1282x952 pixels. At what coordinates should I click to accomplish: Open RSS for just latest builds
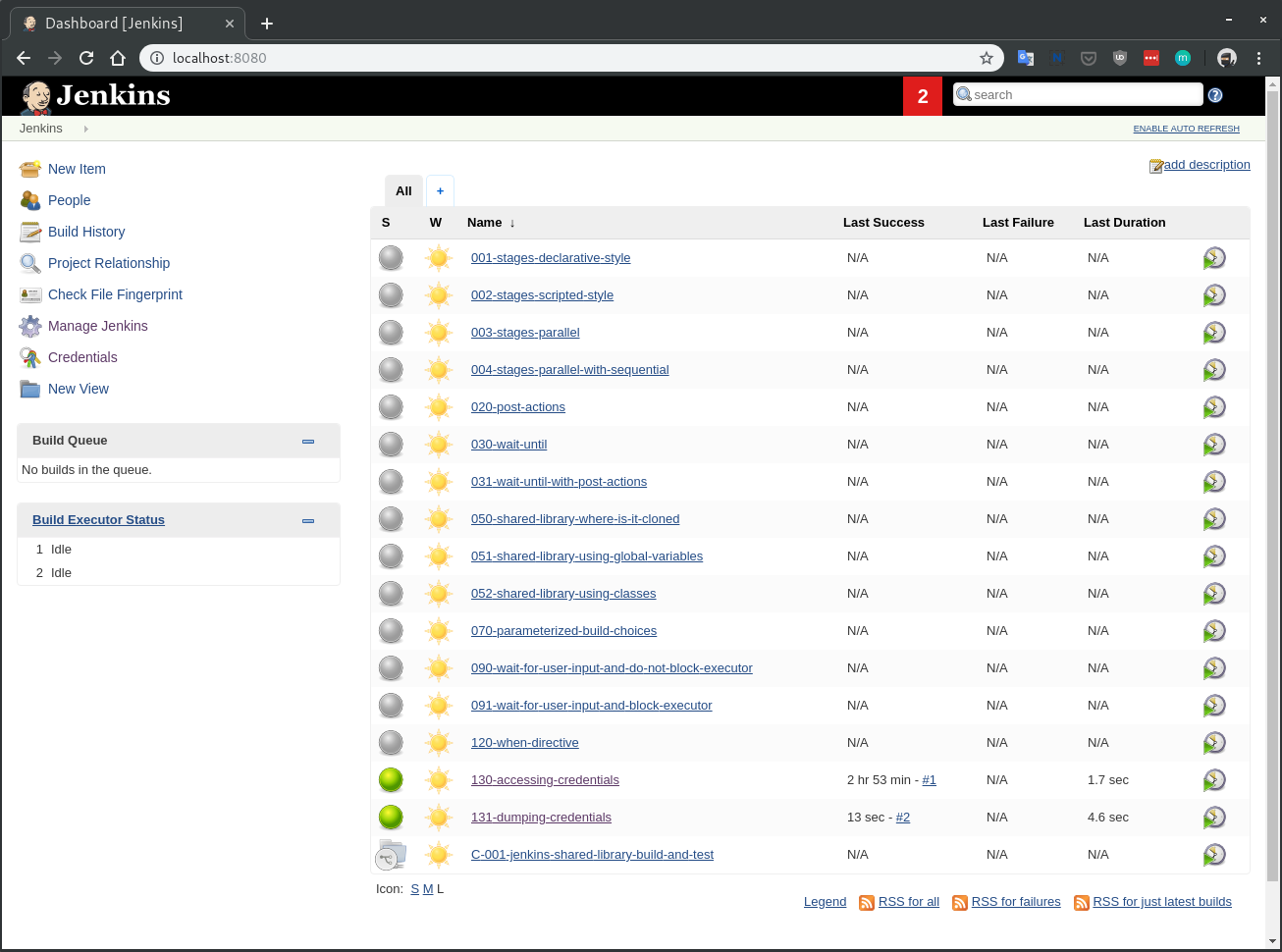pyautogui.click(x=1162, y=902)
